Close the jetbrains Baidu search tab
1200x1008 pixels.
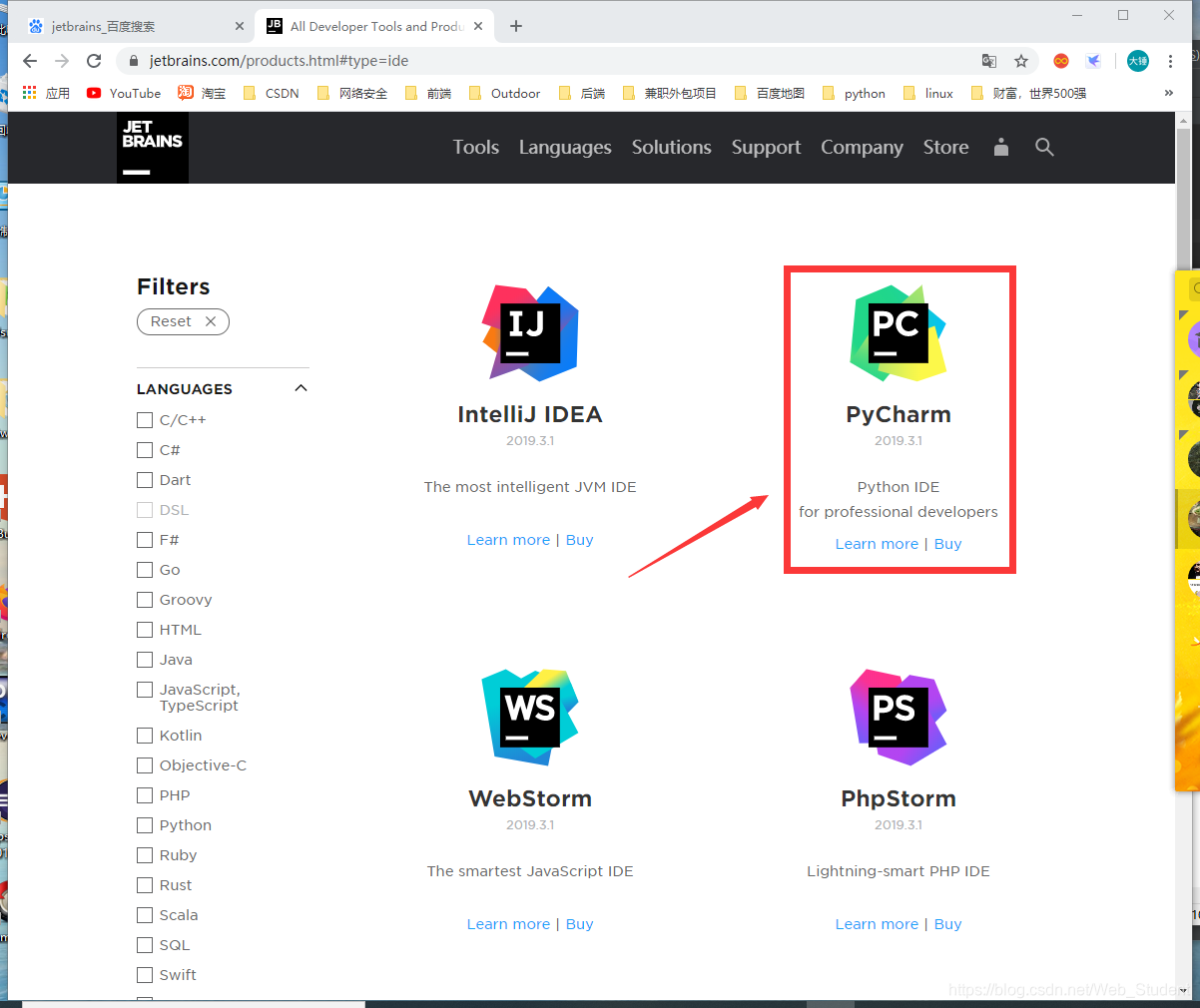tap(240, 26)
